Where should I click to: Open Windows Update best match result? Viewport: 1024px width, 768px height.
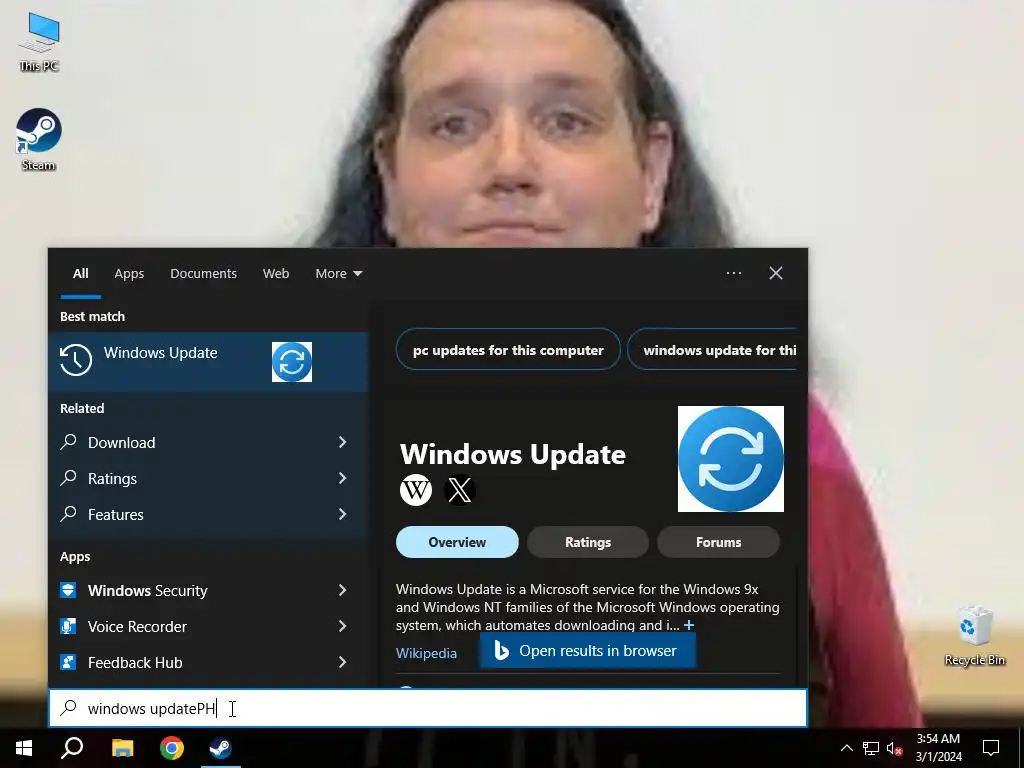pos(208,361)
